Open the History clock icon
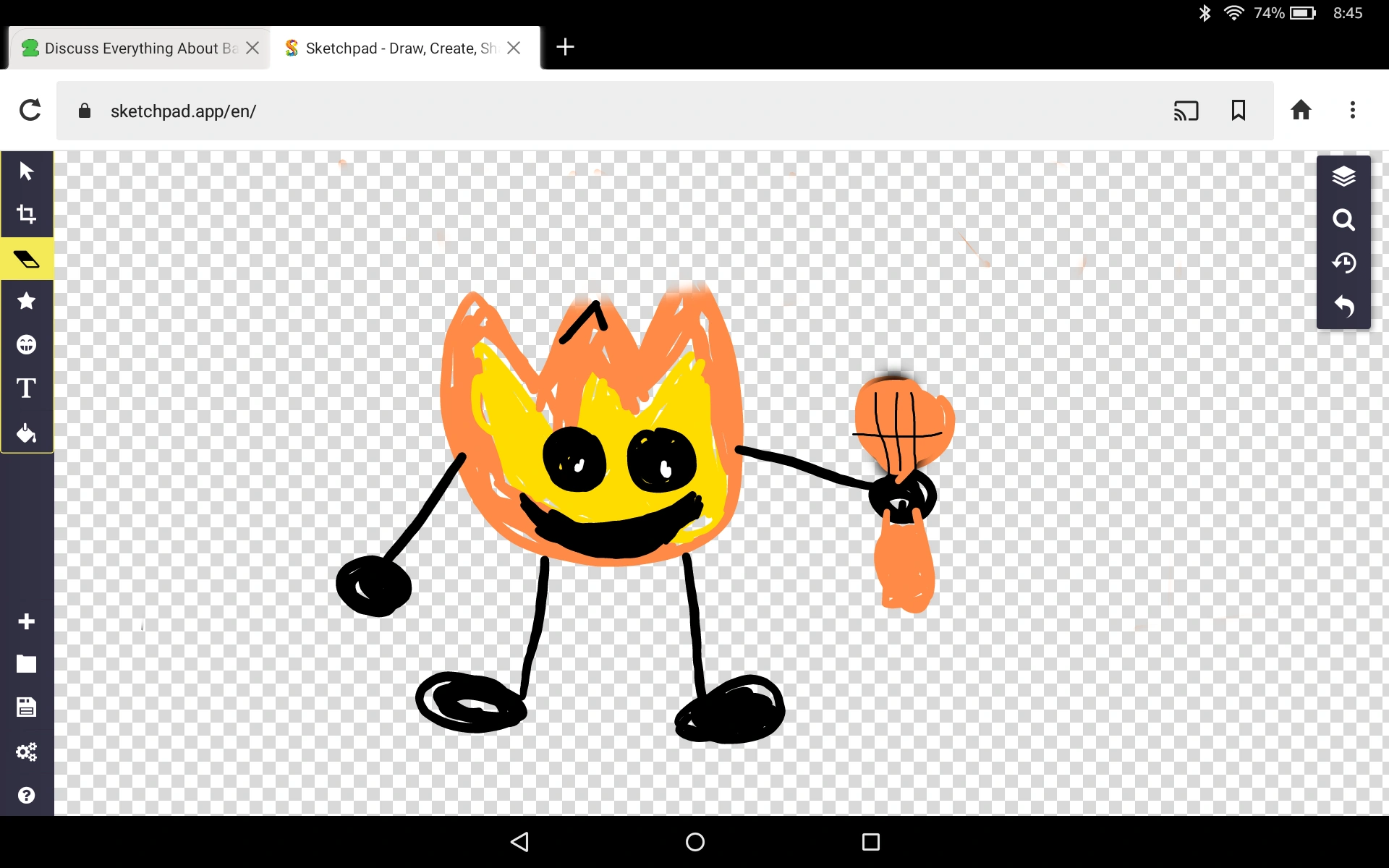The image size is (1389, 868). point(1343,263)
